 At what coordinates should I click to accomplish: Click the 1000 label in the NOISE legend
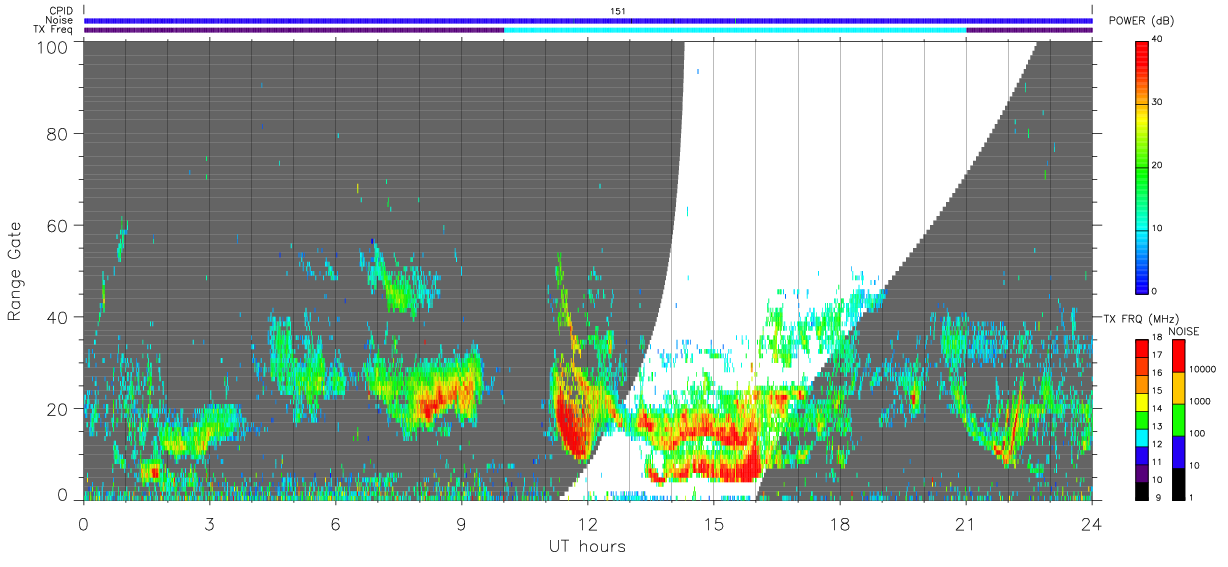click(x=1200, y=401)
